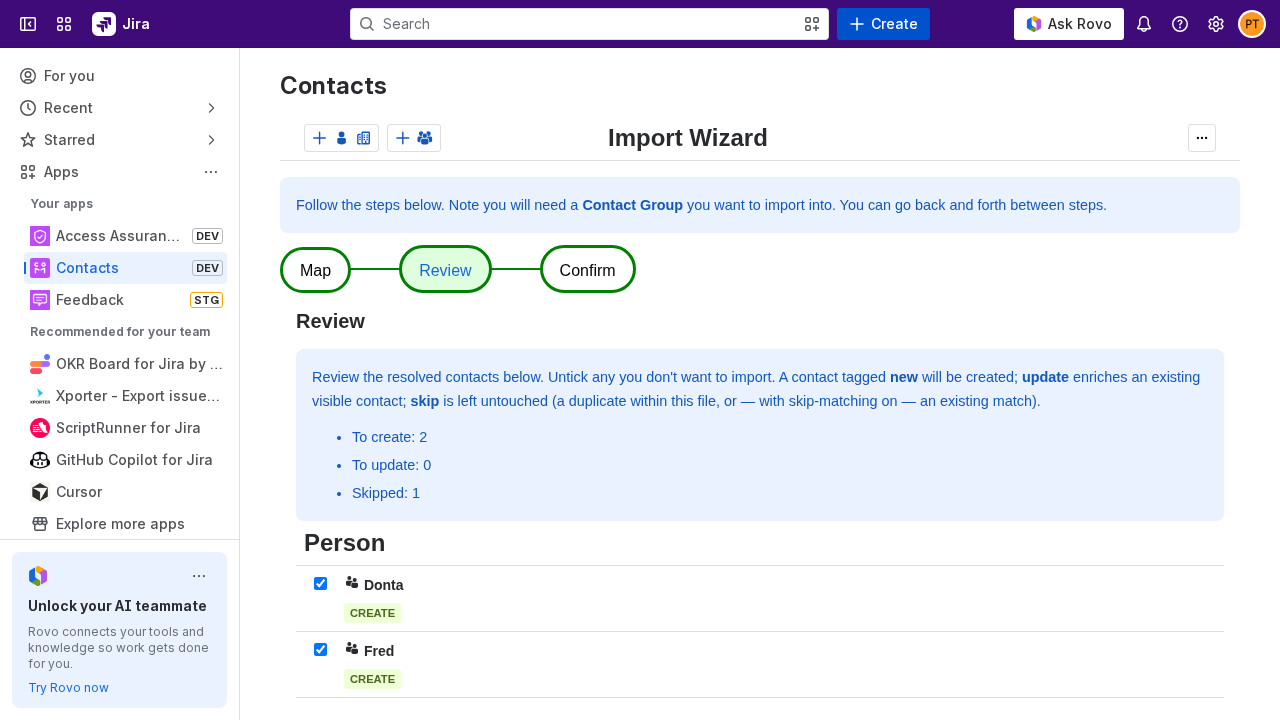Click the Import Wizard title
The width and height of the screenshot is (1280, 720).
[688, 138]
